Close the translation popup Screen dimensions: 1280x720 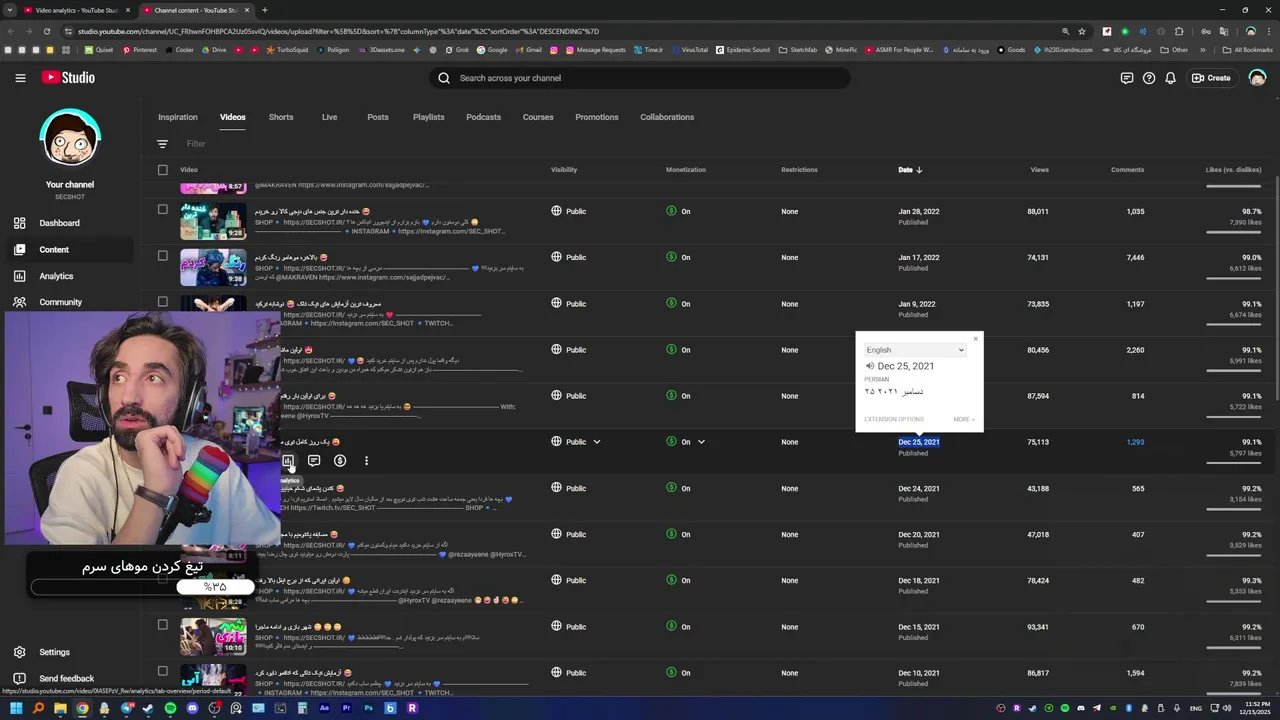[x=976, y=339]
